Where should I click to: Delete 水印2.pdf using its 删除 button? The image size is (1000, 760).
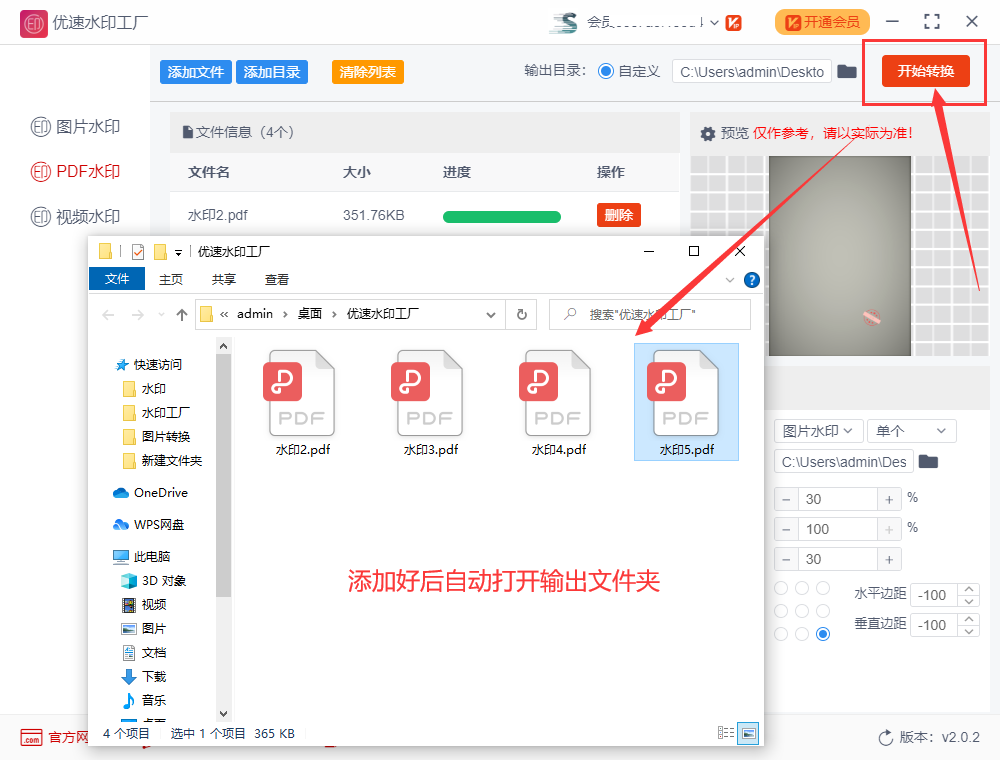[x=618, y=215]
